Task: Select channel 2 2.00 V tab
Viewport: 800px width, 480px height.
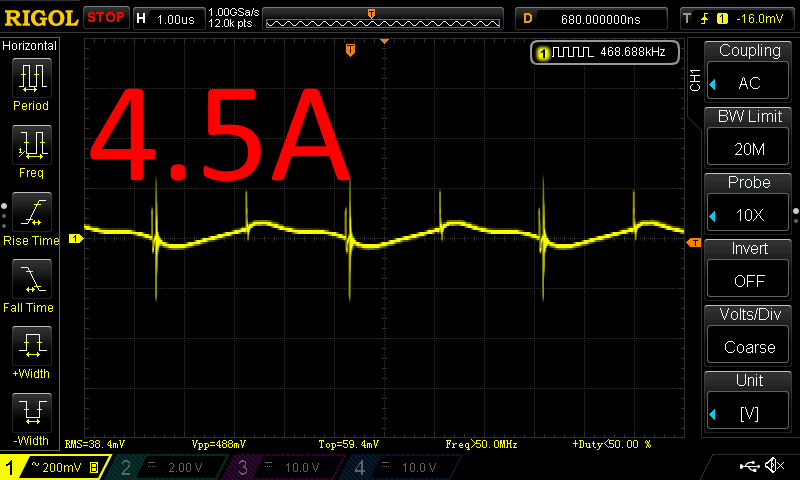Action: pos(168,467)
